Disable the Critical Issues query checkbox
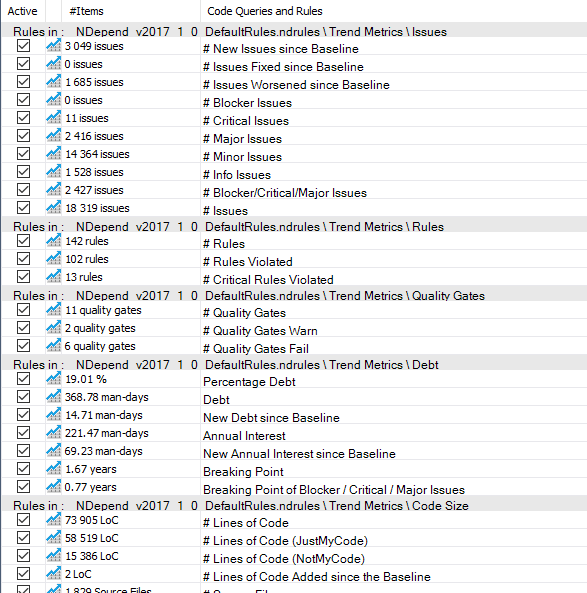This screenshot has height=593, width=587. (23, 118)
